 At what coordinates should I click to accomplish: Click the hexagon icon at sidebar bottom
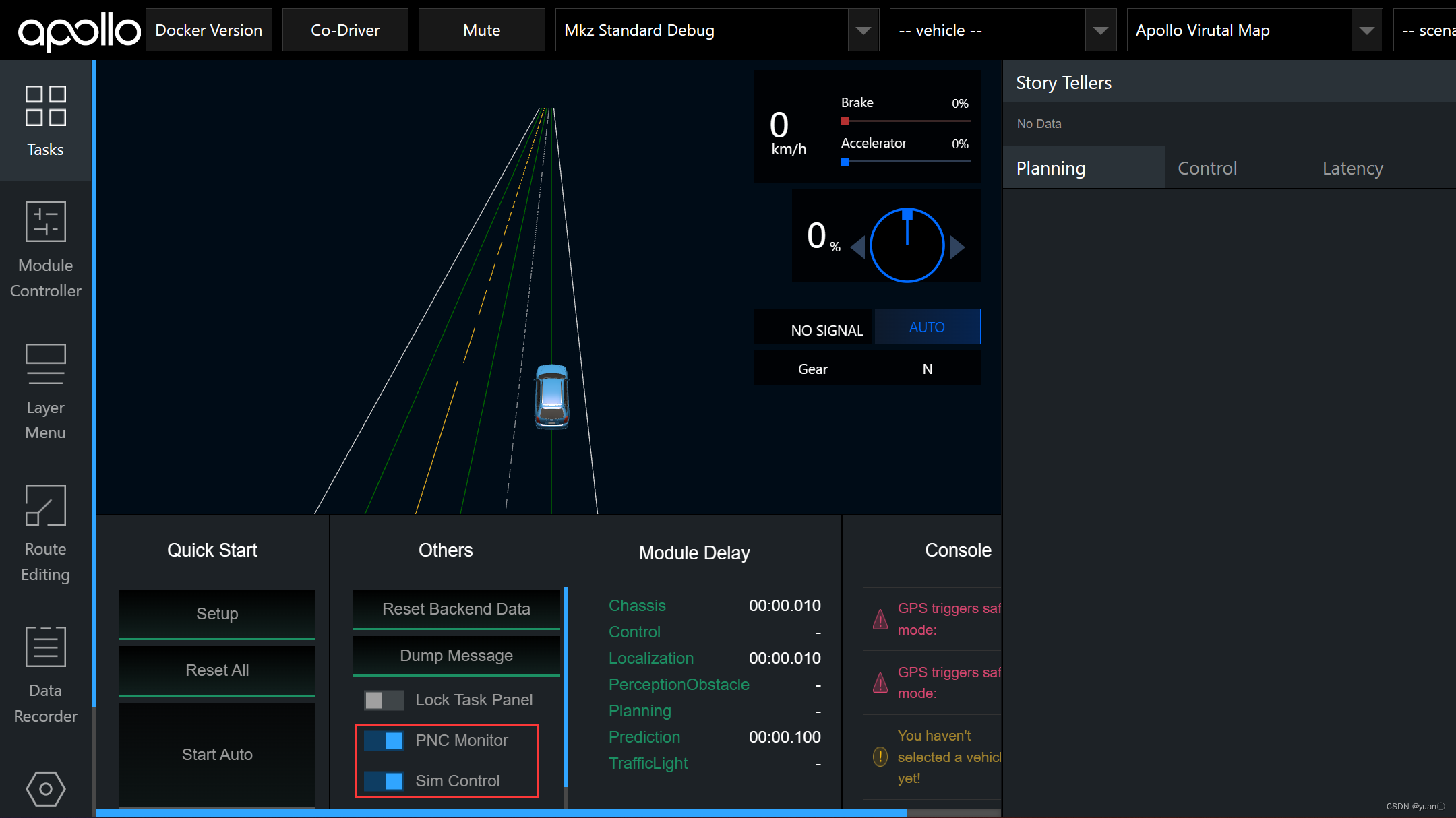coord(45,788)
